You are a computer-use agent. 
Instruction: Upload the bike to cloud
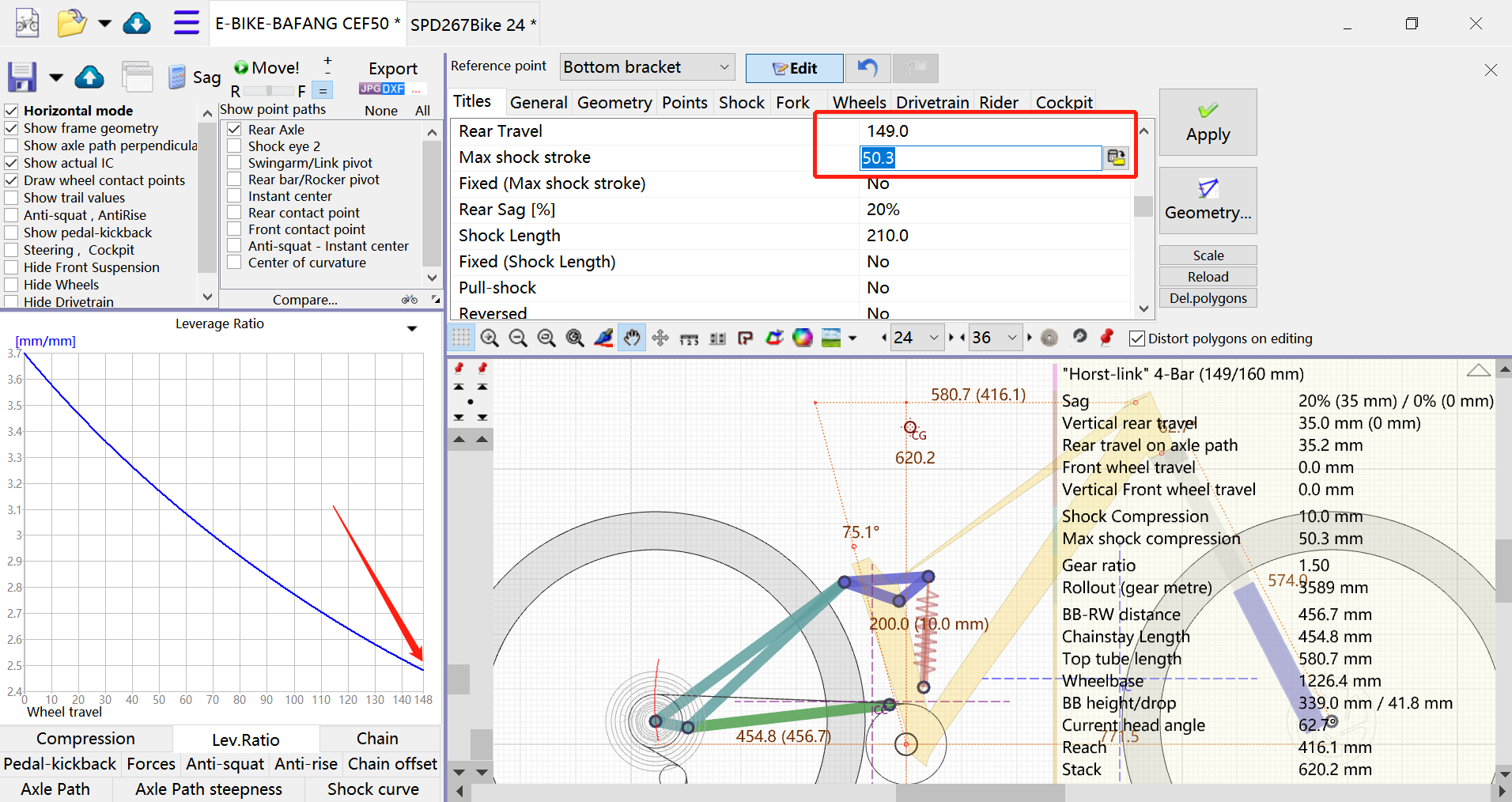[x=89, y=78]
